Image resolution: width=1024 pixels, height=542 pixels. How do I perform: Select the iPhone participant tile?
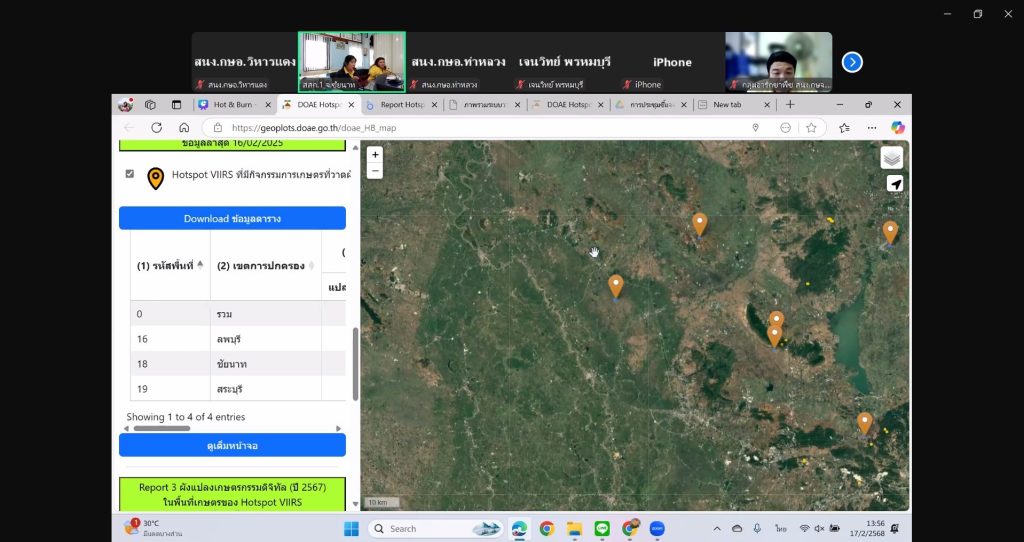pos(672,62)
